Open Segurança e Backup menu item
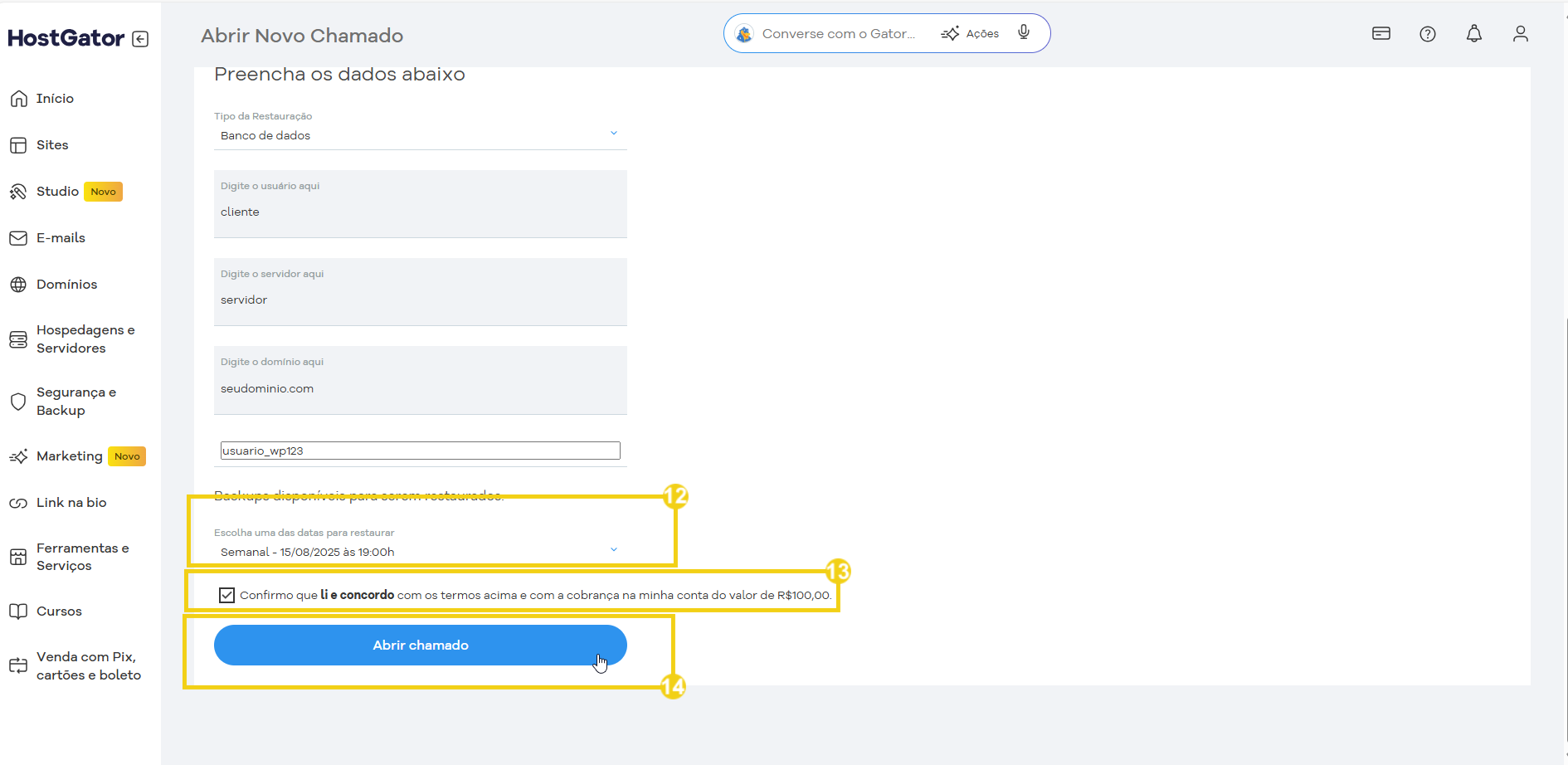This screenshot has height=765, width=1568. pos(76,402)
